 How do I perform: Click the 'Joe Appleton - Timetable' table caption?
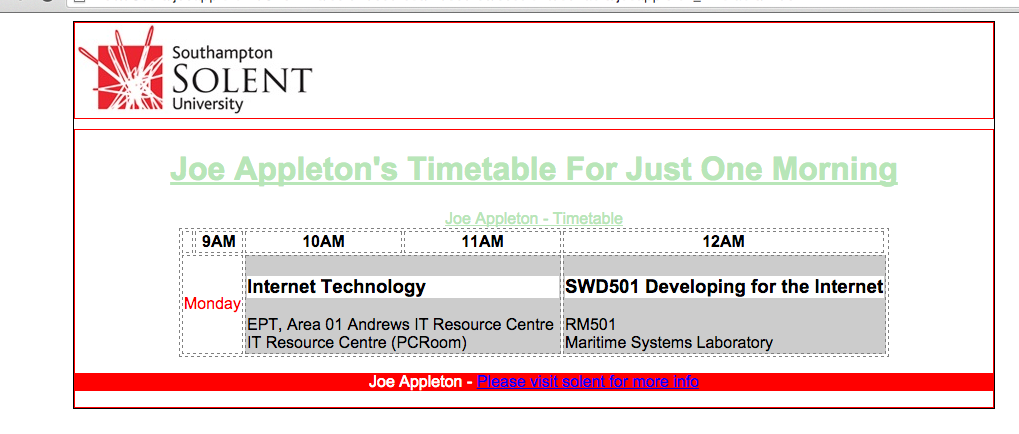[x=533, y=218]
